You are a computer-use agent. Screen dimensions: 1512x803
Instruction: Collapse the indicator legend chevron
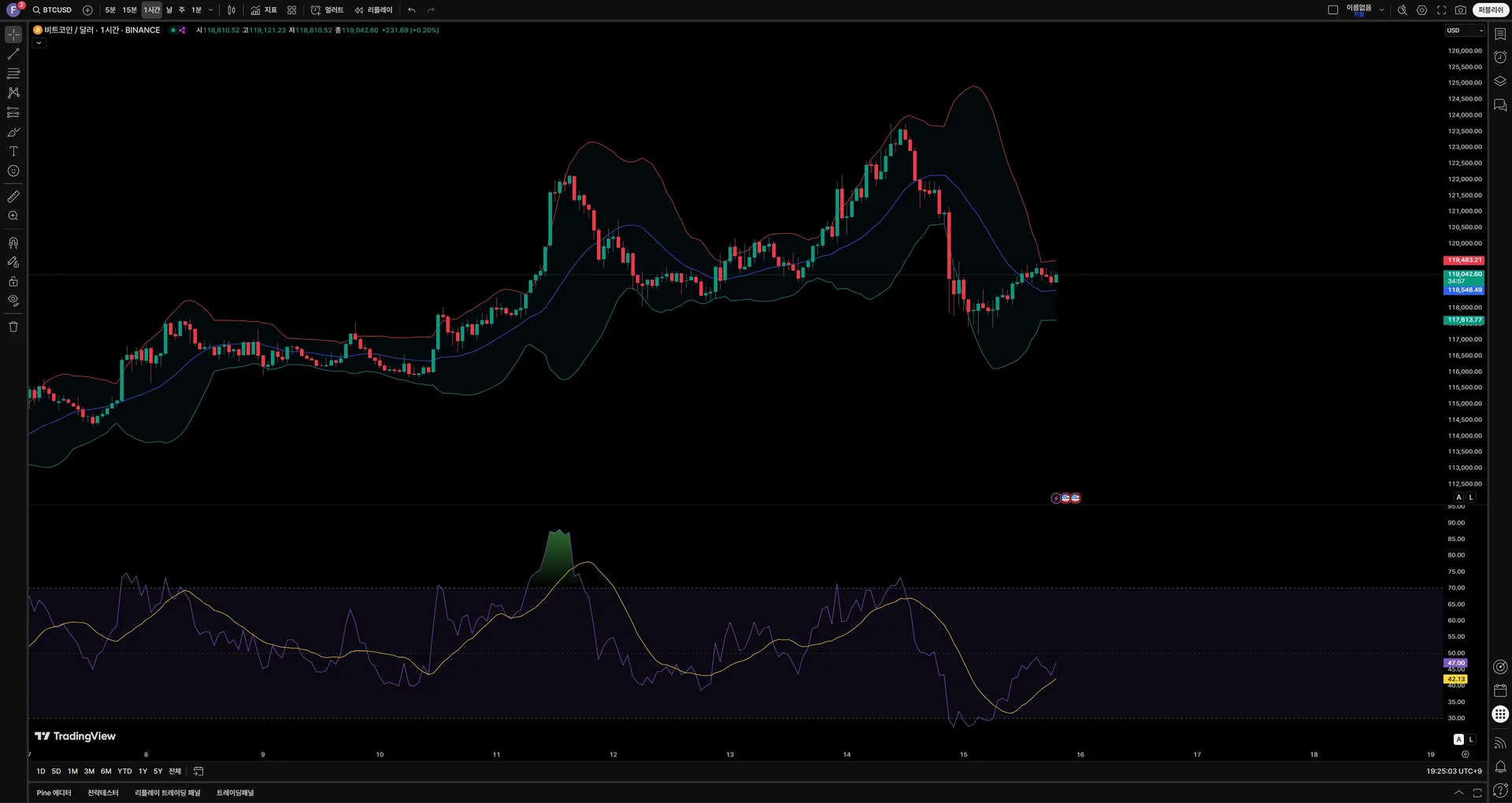[39, 43]
